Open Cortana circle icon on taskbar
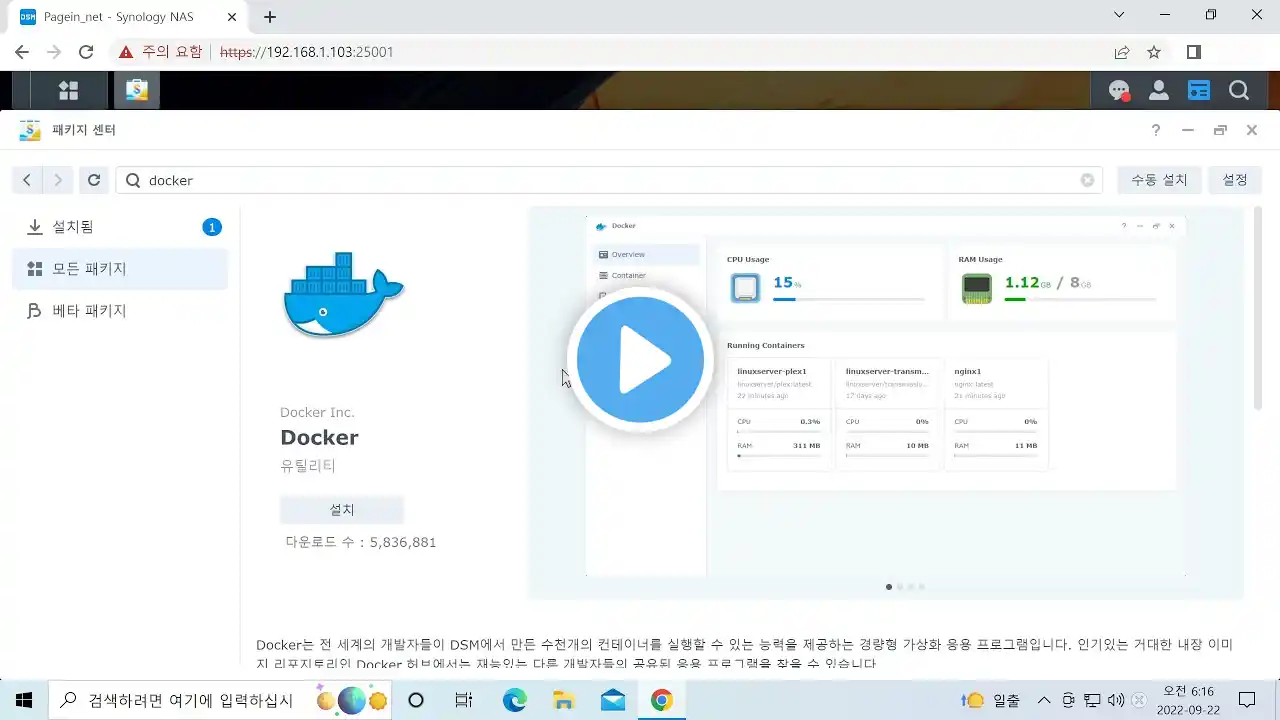The image size is (1280, 720). tap(416, 700)
